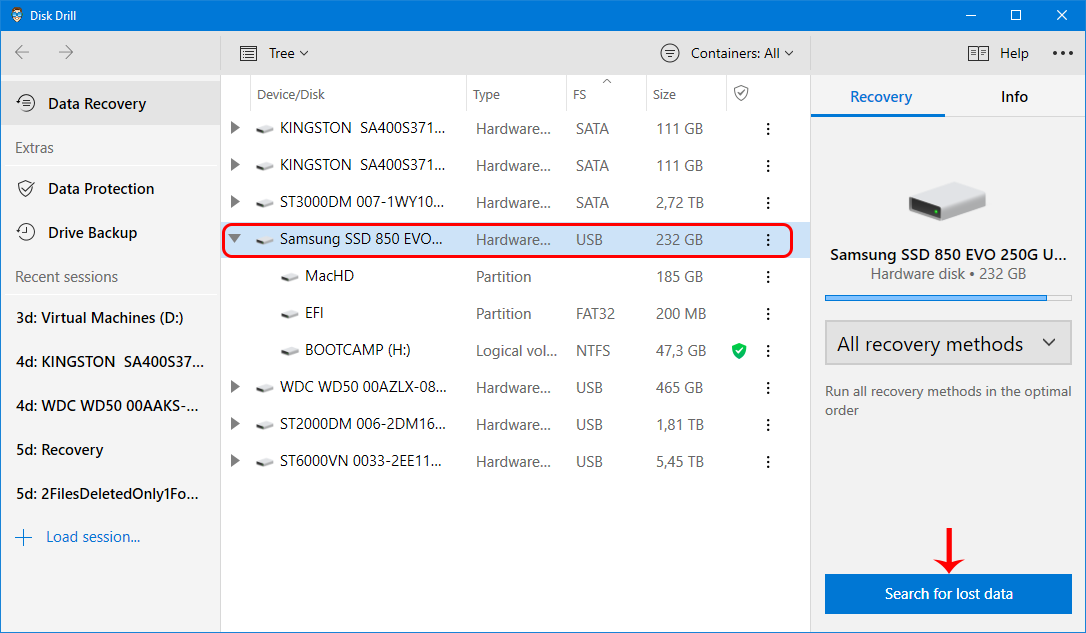Screen dimensions: 1086x633
Task: Open kebab menu for the ST3000DM disk row
Action: pos(768,203)
